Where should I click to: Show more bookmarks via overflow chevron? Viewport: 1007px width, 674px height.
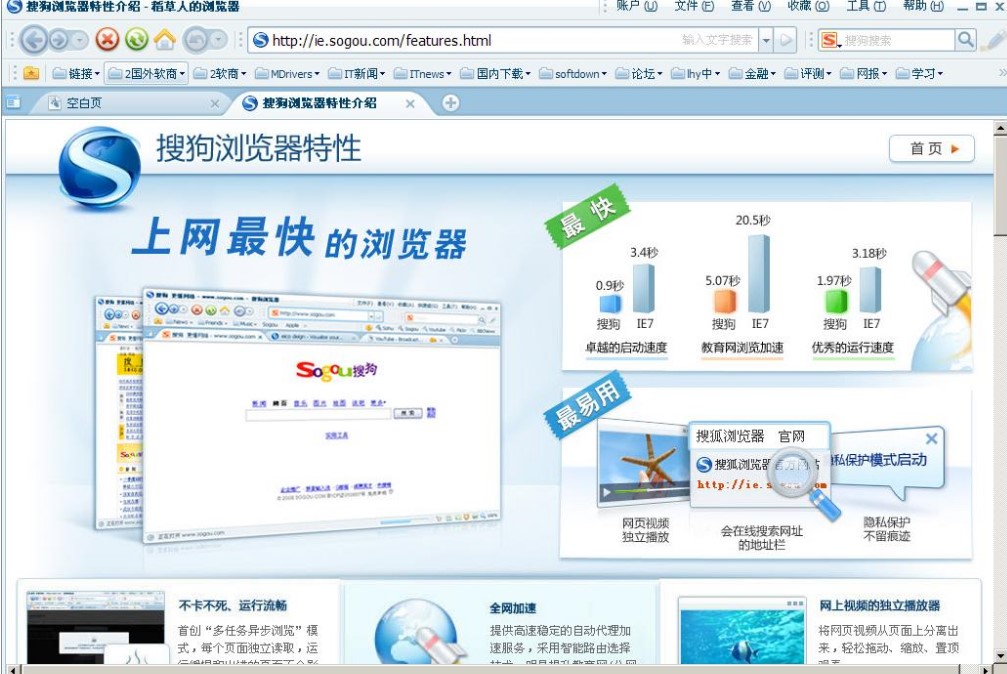(x=1002, y=73)
